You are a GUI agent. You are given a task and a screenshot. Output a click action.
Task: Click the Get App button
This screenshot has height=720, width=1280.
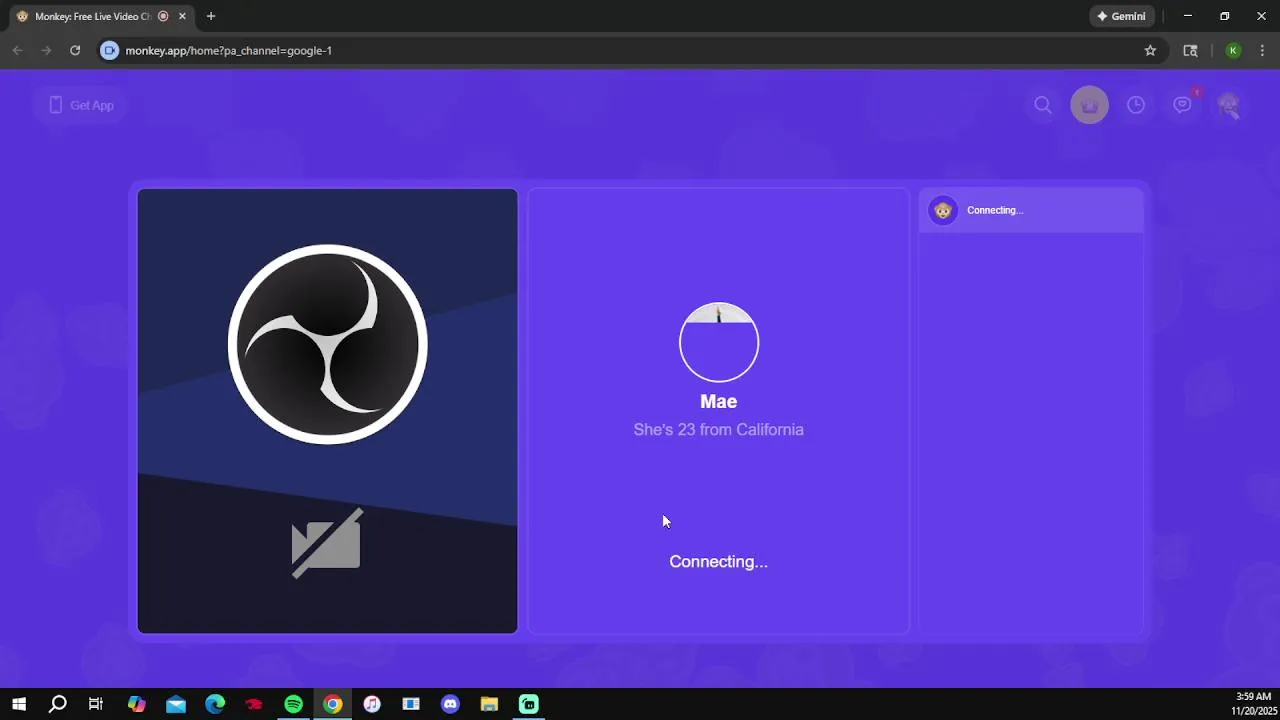tap(81, 105)
